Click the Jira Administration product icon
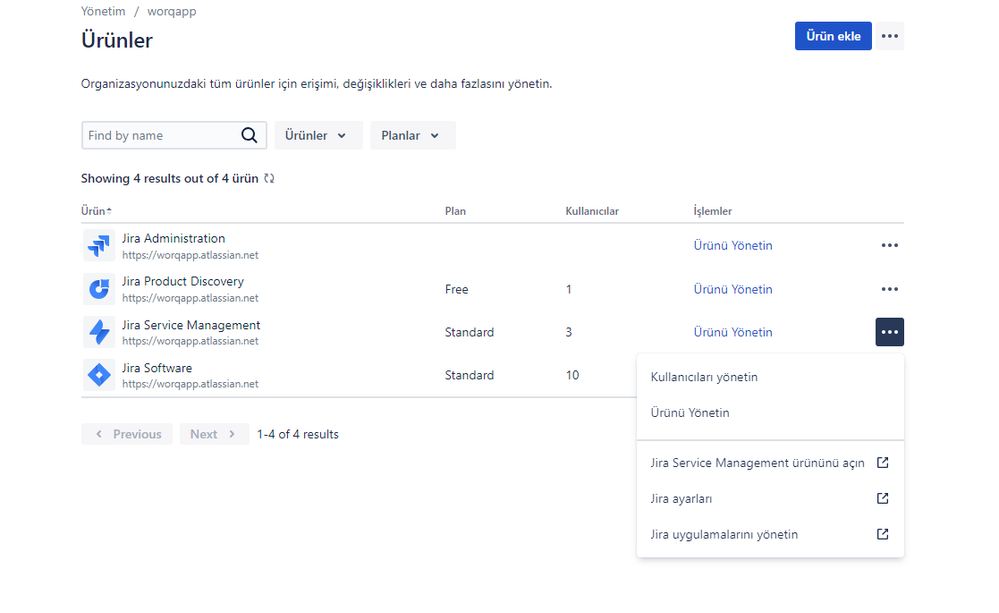The width and height of the screenshot is (999, 613). [x=99, y=245]
